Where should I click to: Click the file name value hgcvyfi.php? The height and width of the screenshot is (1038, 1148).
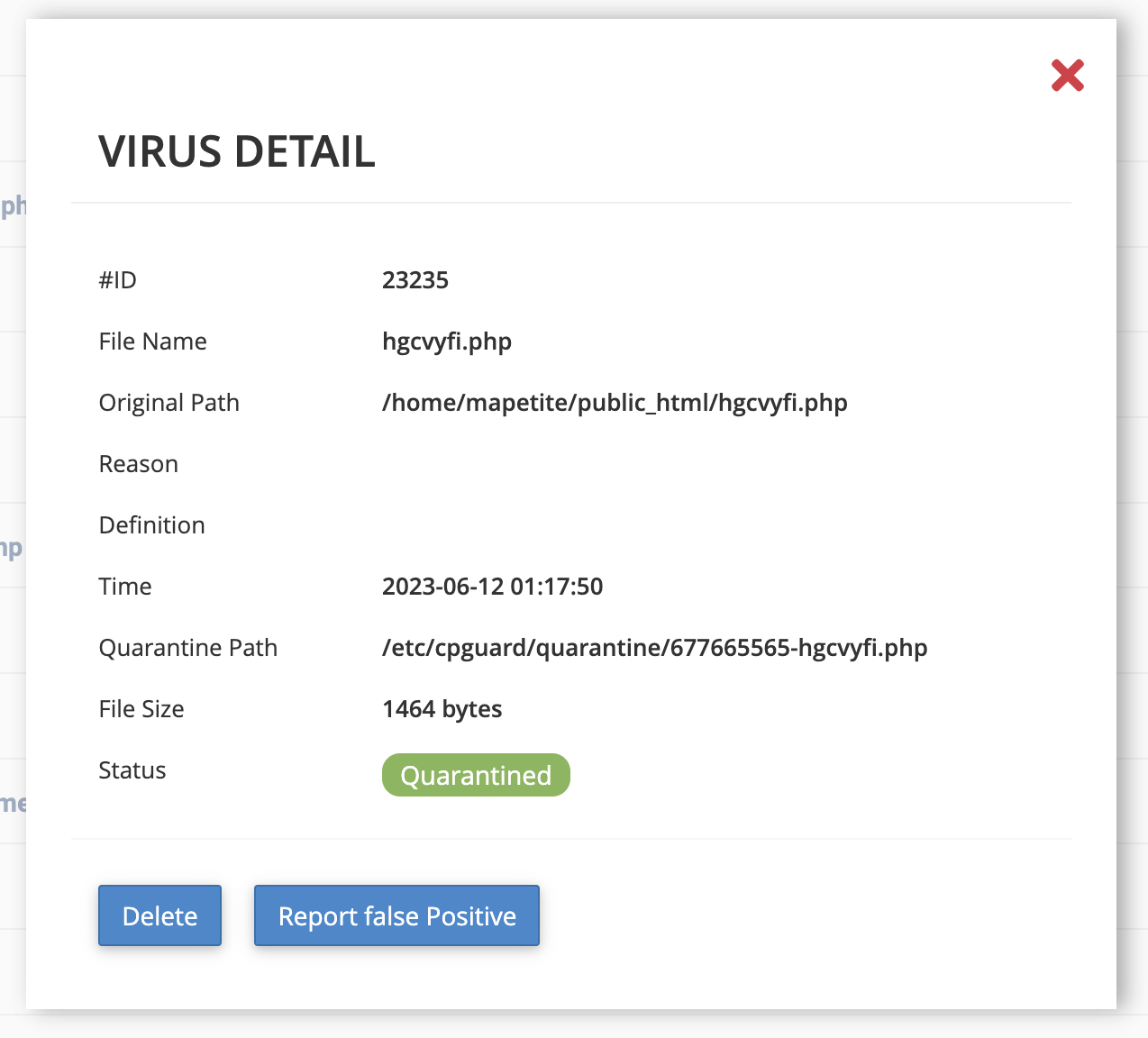[446, 341]
